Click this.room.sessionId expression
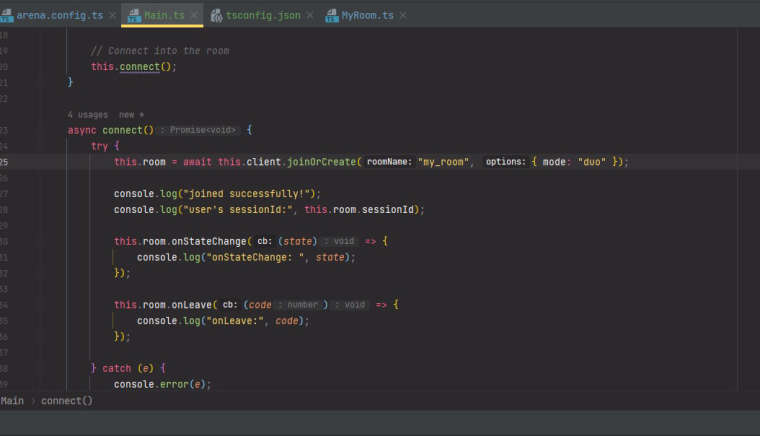The image size is (760, 436). click(x=359, y=209)
